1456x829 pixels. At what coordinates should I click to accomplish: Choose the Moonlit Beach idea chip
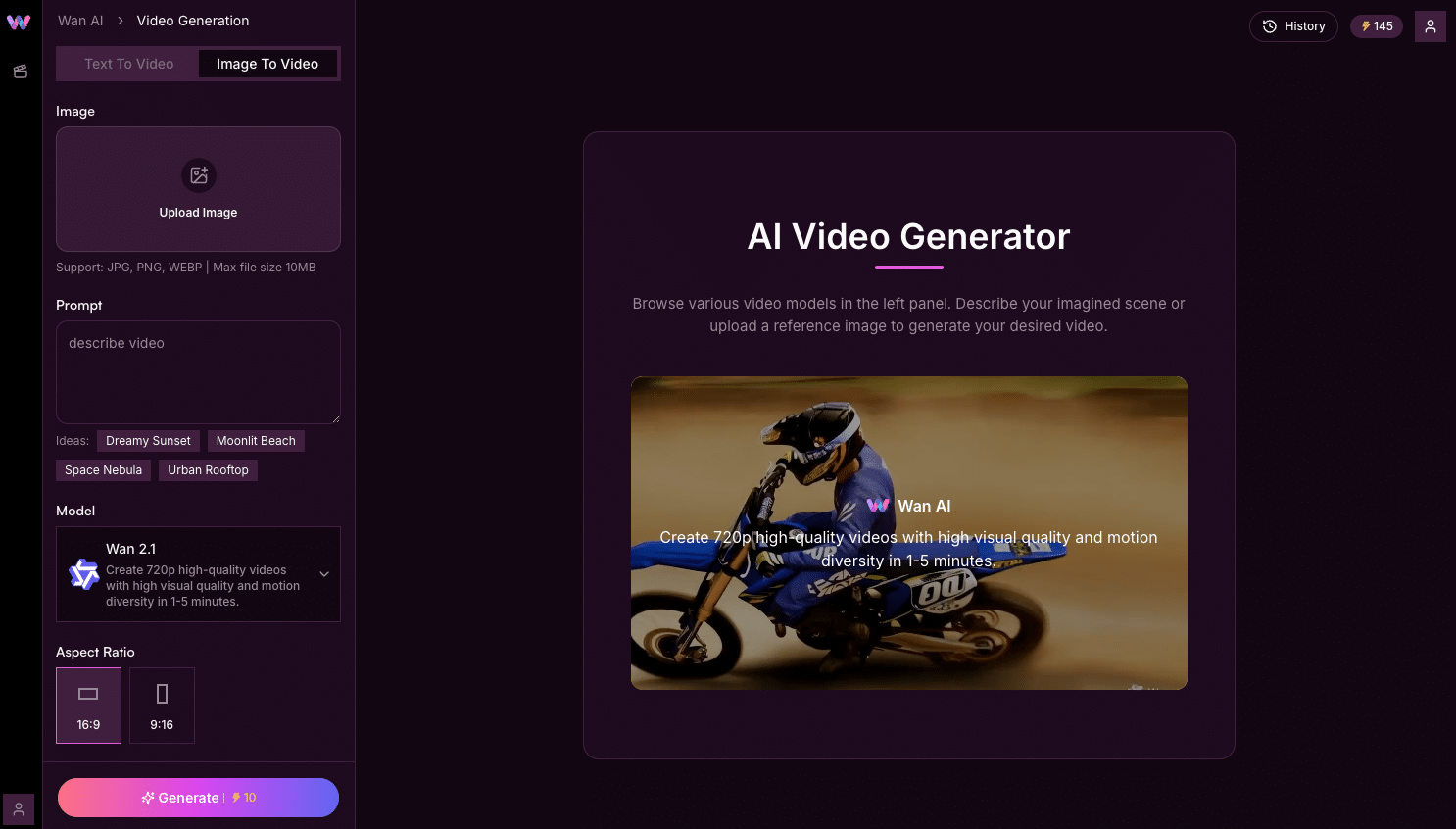point(256,441)
